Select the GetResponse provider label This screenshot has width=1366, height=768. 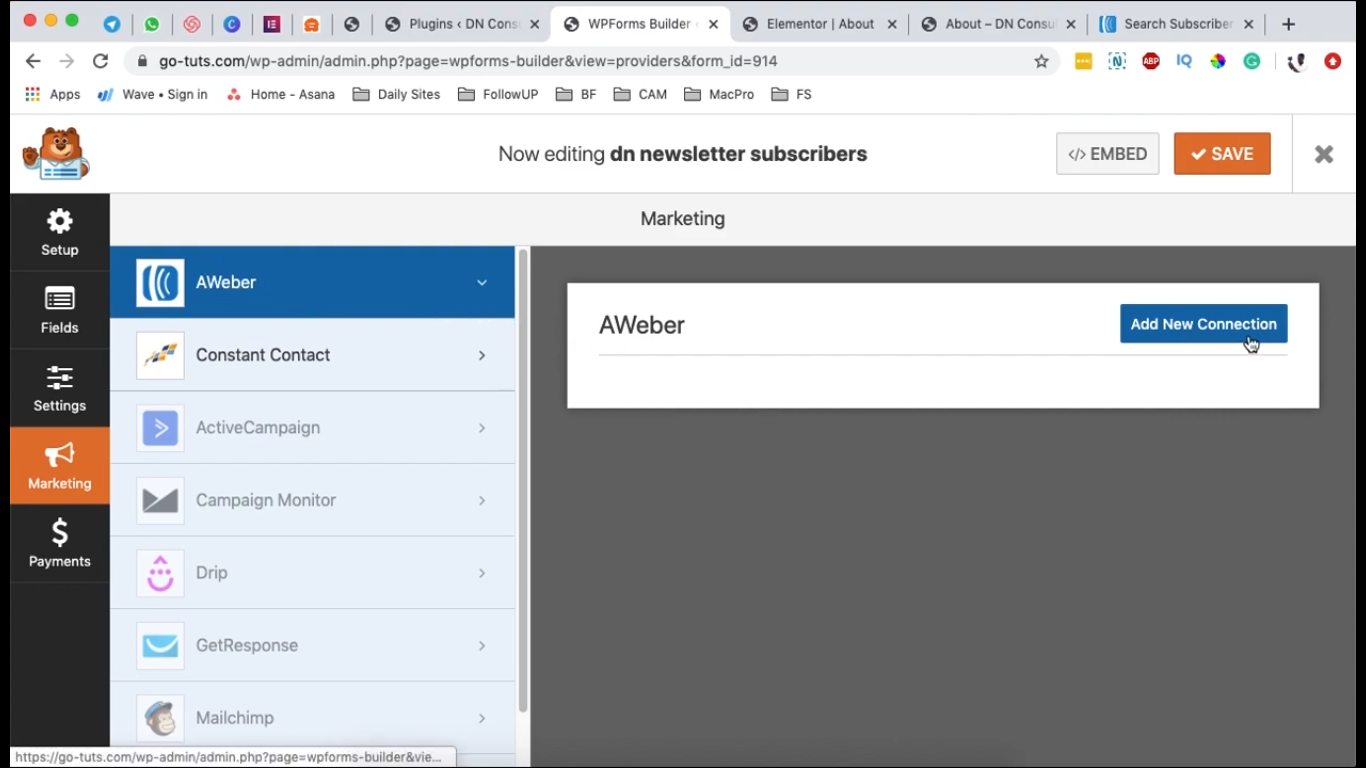247,645
